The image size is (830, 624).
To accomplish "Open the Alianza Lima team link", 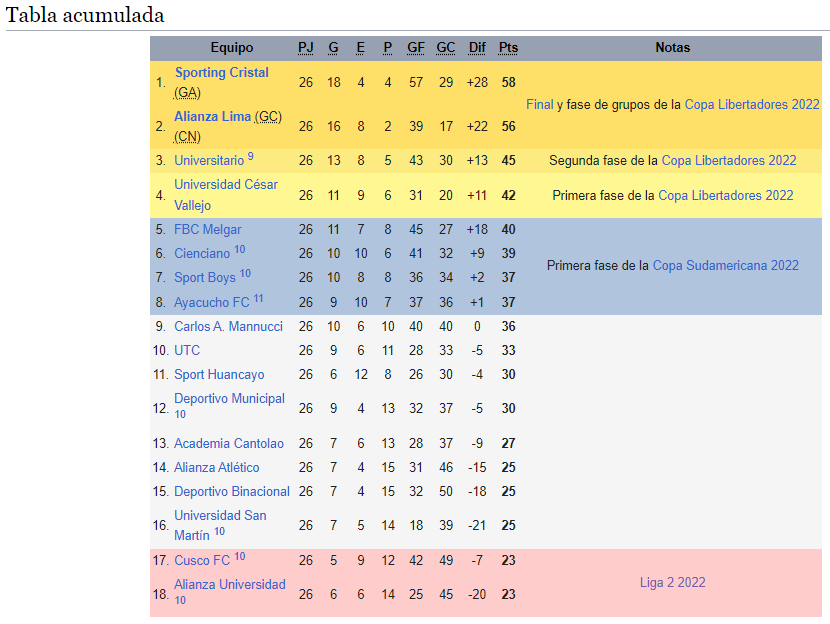I will (x=213, y=116).
